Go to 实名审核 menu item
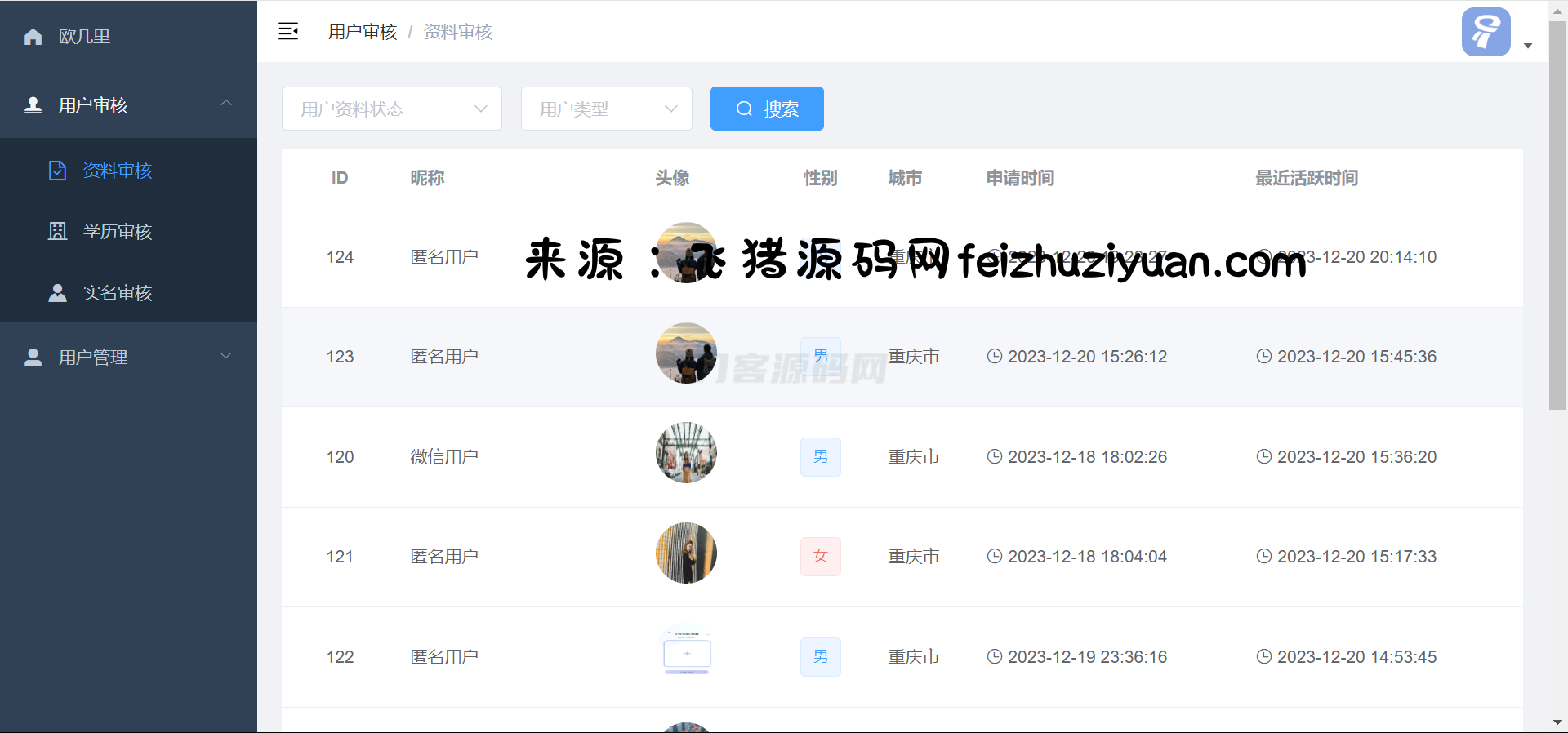The image size is (1568, 733). (x=118, y=293)
